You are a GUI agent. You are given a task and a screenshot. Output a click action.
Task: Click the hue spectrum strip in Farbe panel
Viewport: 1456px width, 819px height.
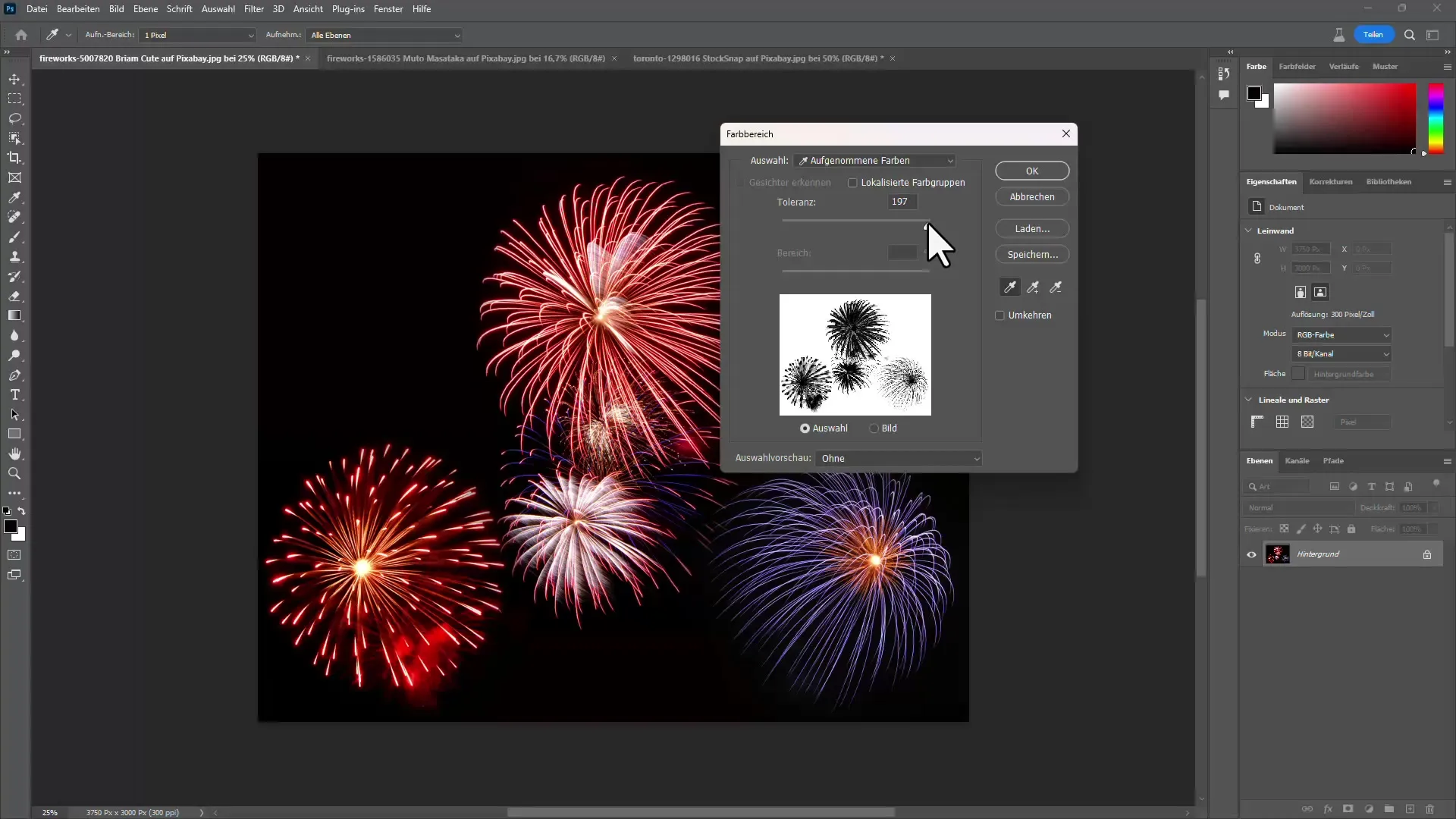click(1436, 118)
